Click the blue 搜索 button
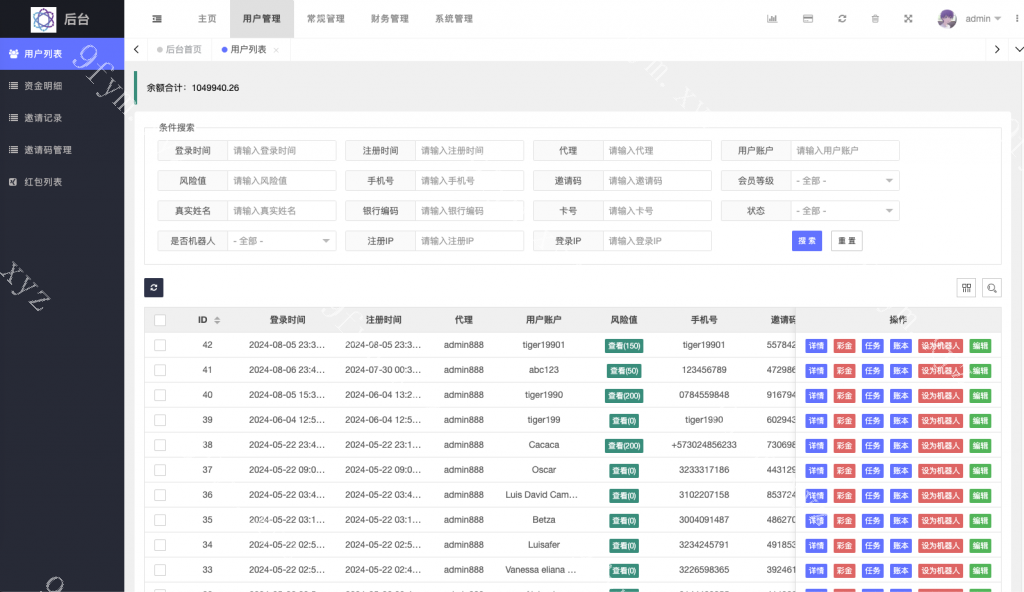 coord(807,241)
